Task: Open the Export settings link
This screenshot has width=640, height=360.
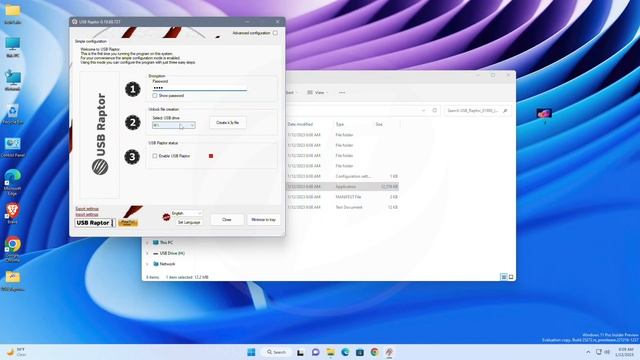Action: click(87, 209)
